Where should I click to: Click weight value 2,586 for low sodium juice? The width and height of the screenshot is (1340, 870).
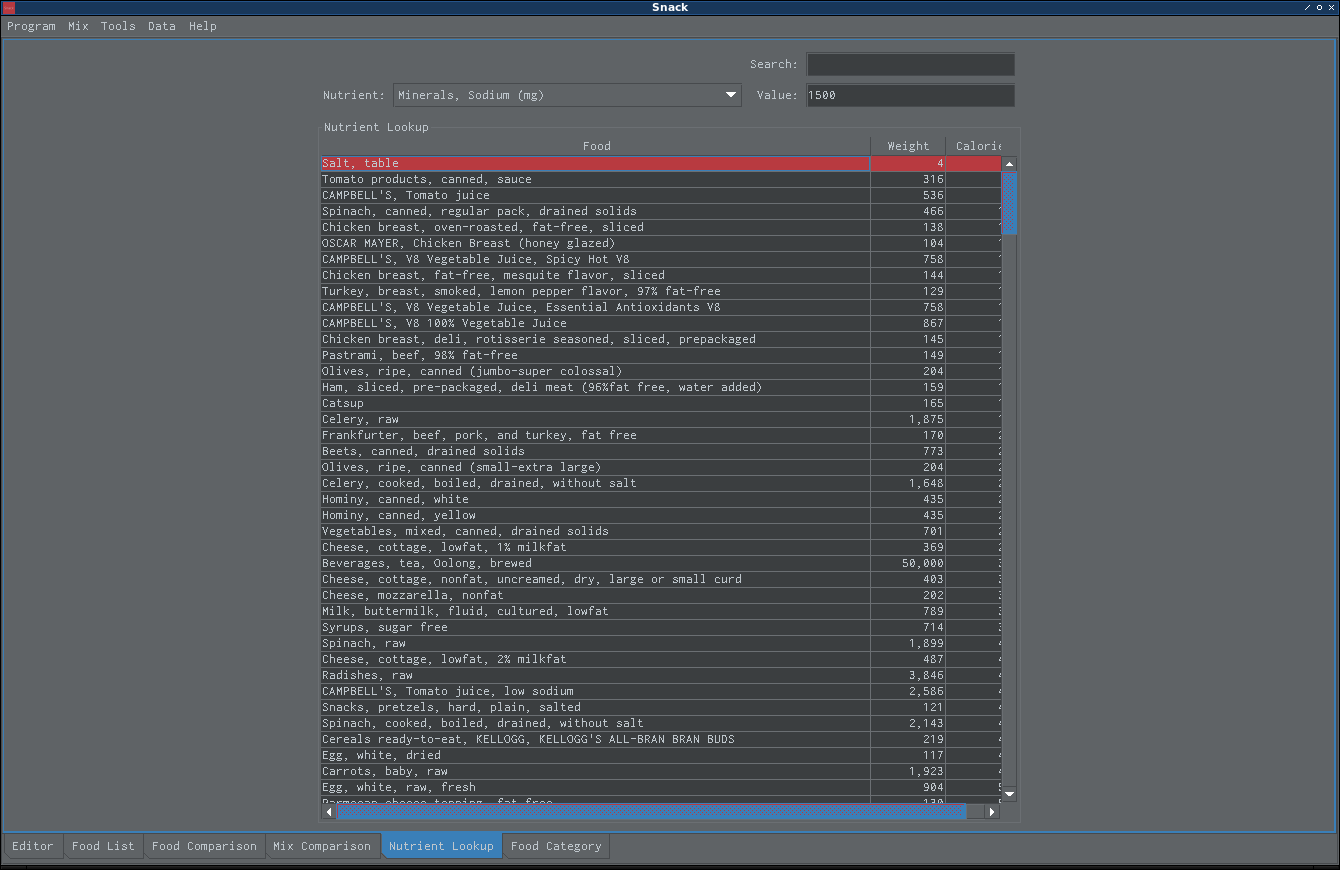point(908,691)
